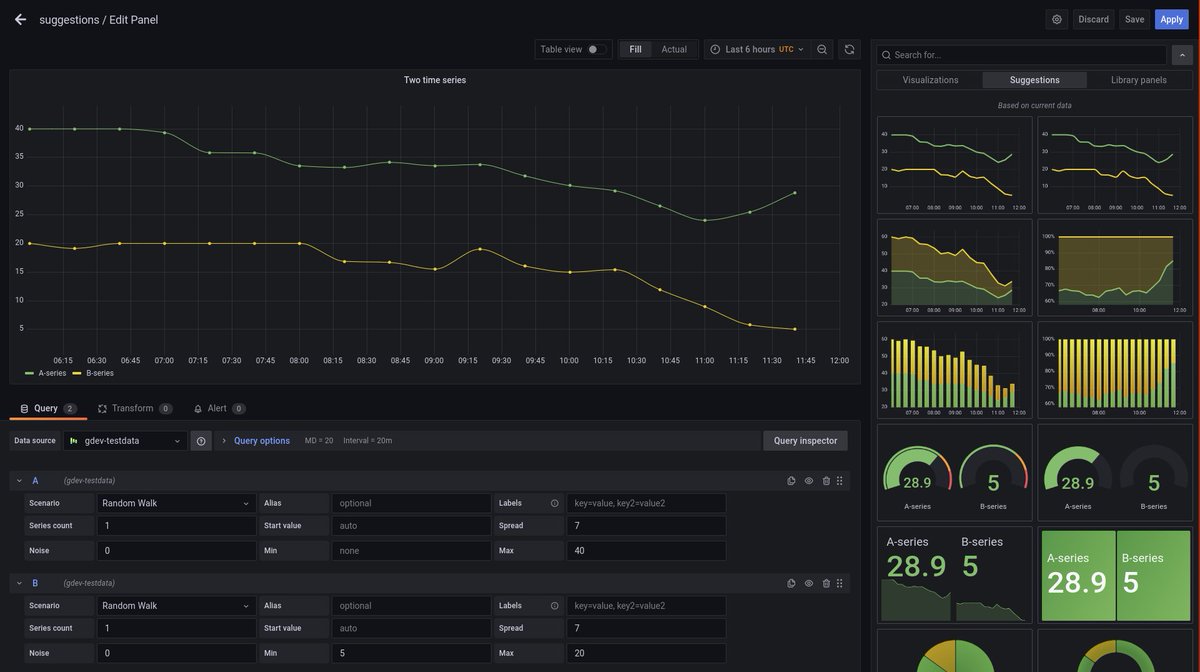Open the Query inspector
This screenshot has height=672, width=1200.
805,441
